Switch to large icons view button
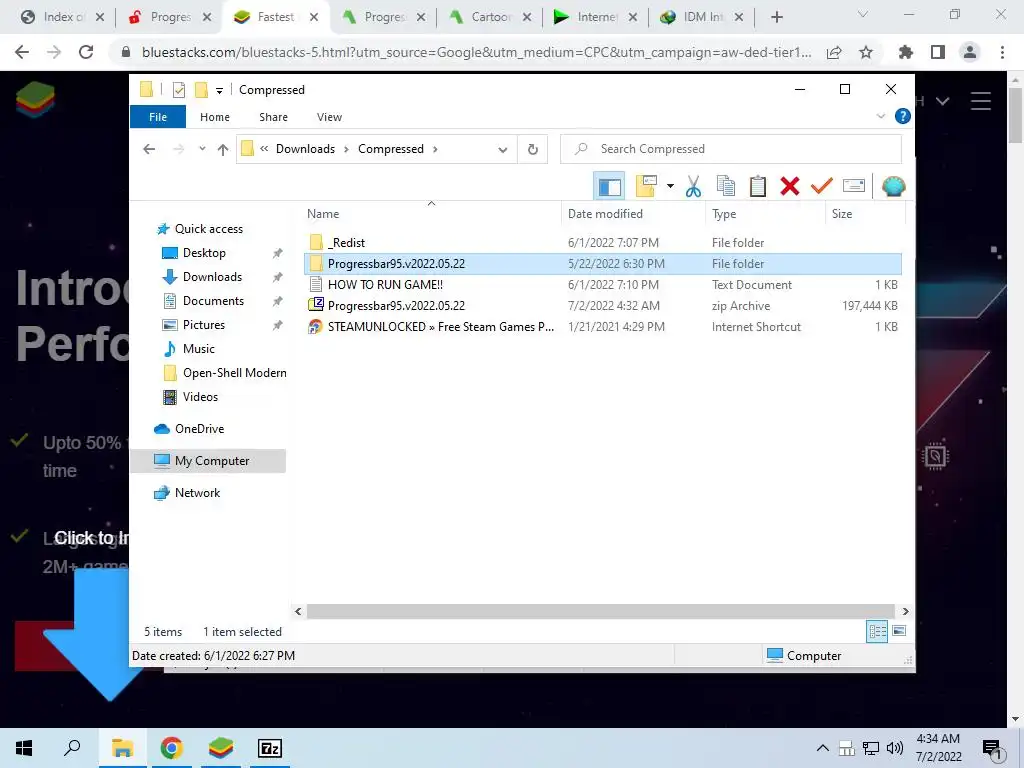The image size is (1024, 768). (x=899, y=631)
